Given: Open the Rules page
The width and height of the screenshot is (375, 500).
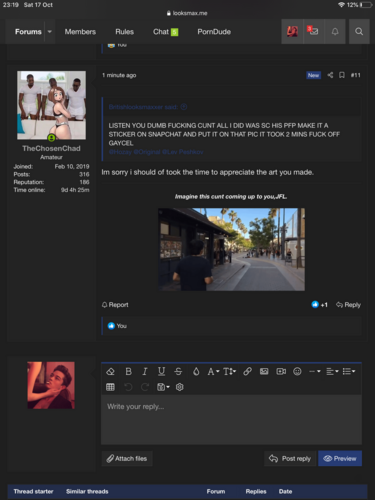Looking at the screenshot, I should pyautogui.click(x=124, y=32).
